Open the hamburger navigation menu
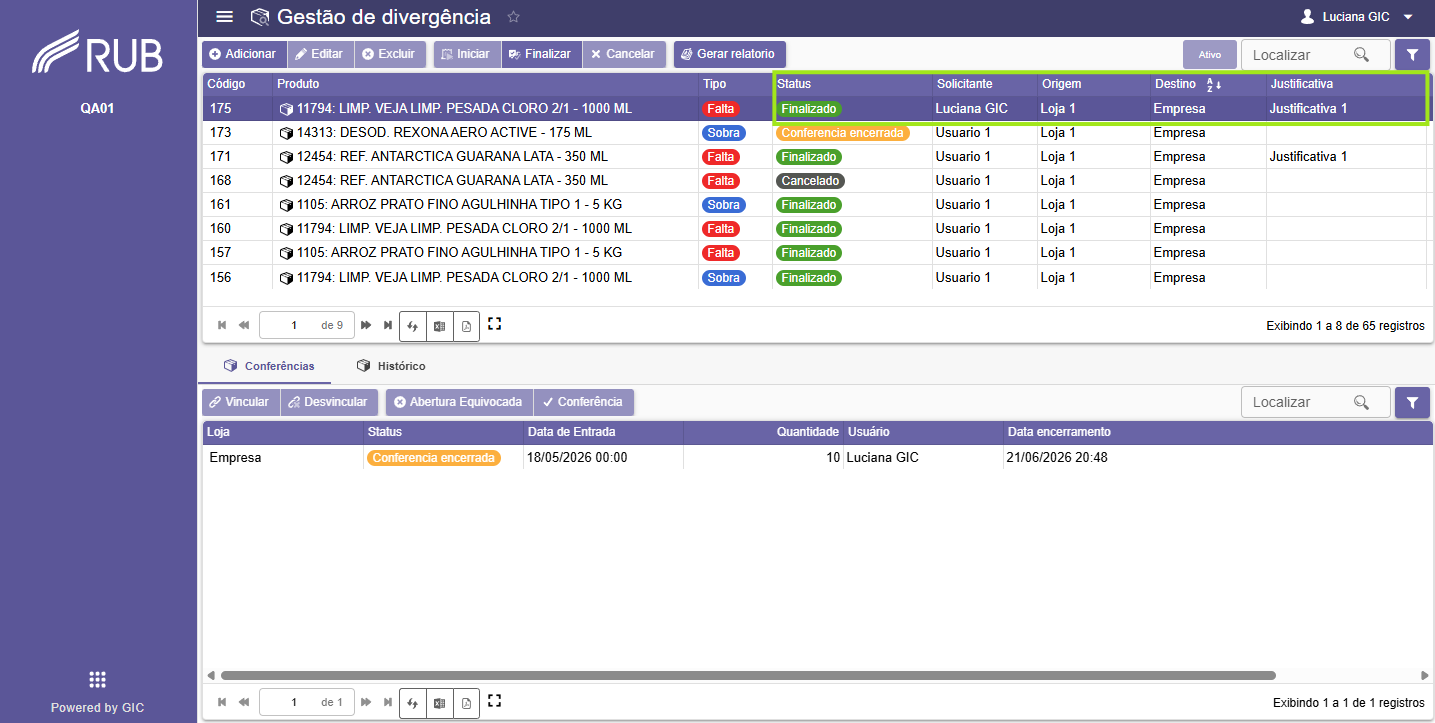Screen dimensions: 1435x723 point(225,17)
